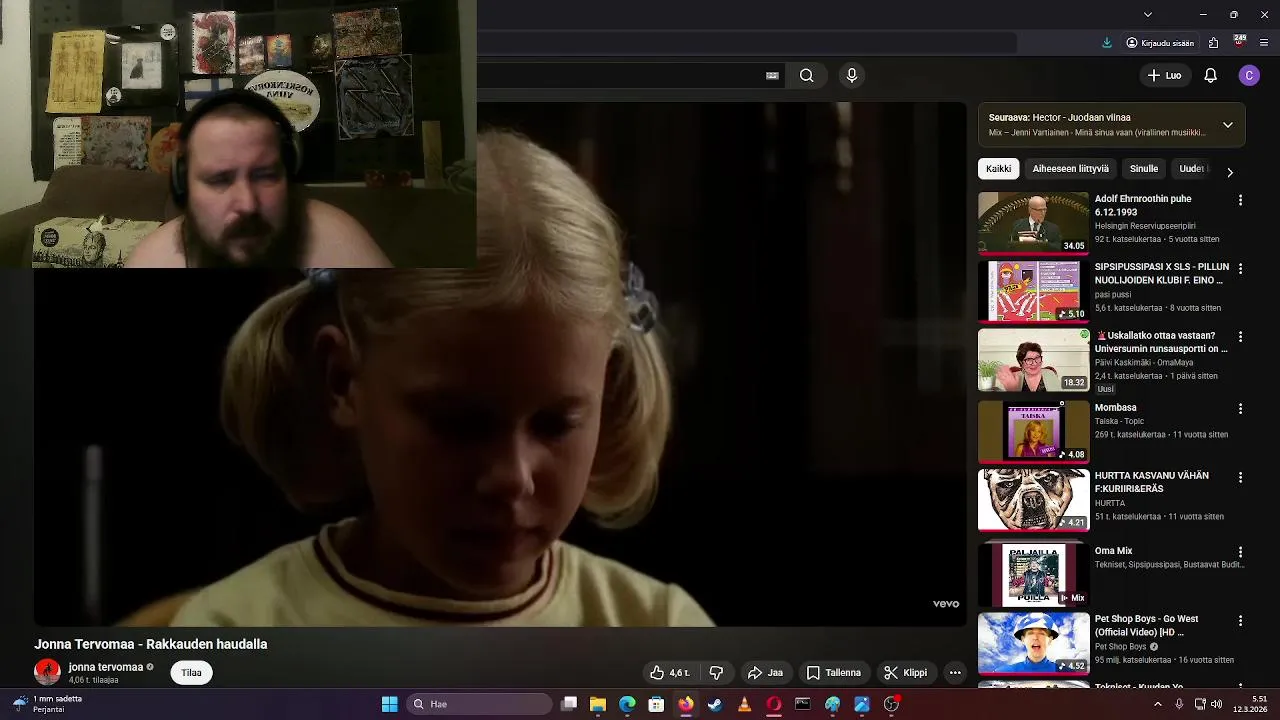Click the Luo create button
Screen dimensions: 1280x720
[1165, 75]
